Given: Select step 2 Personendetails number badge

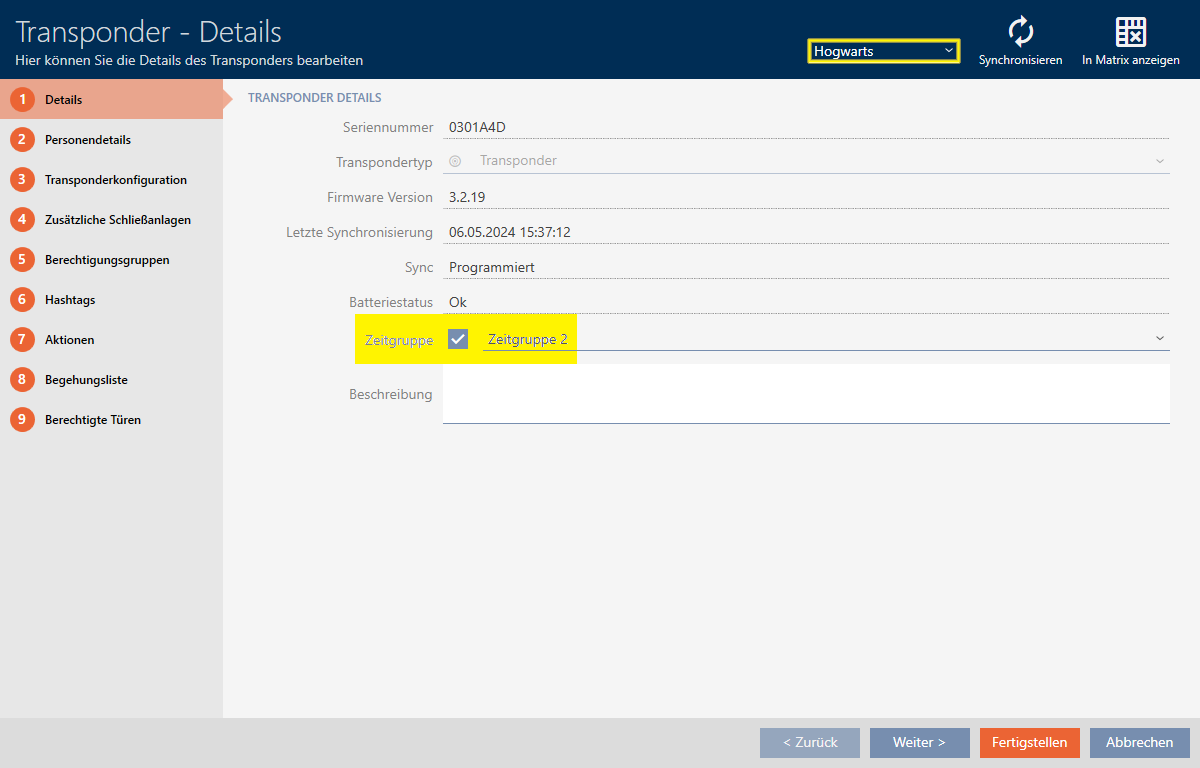Looking at the screenshot, I should point(22,140).
